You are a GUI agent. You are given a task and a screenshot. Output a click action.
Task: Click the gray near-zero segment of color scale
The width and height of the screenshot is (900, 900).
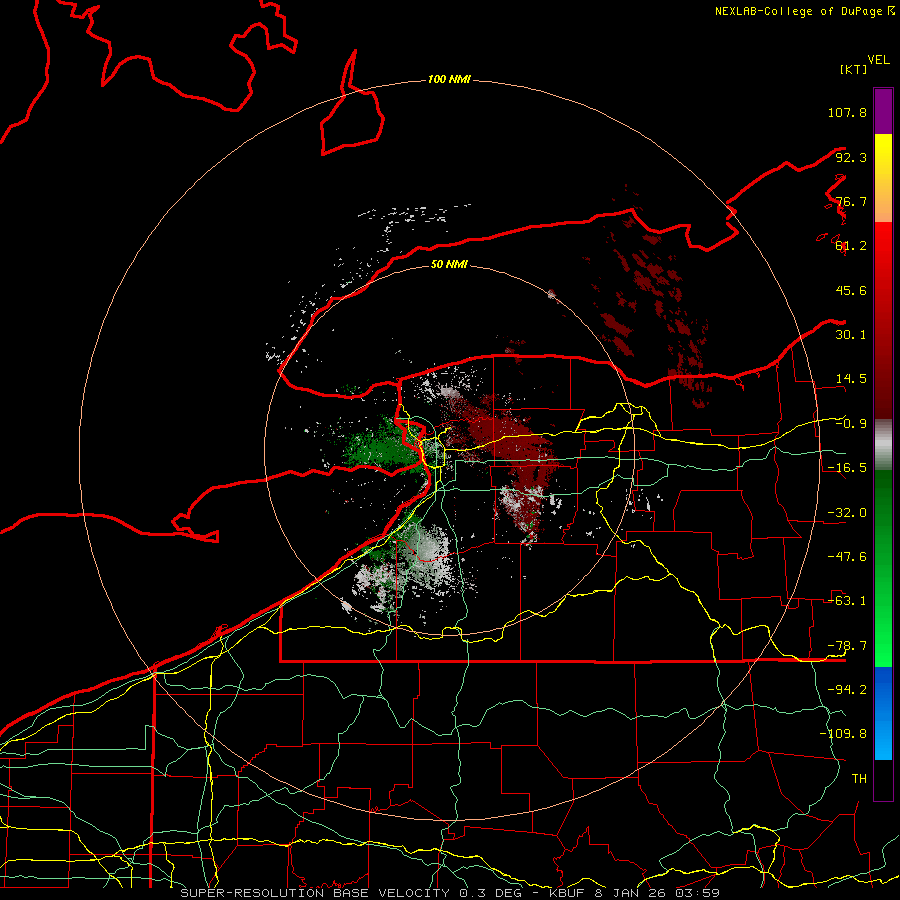883,445
